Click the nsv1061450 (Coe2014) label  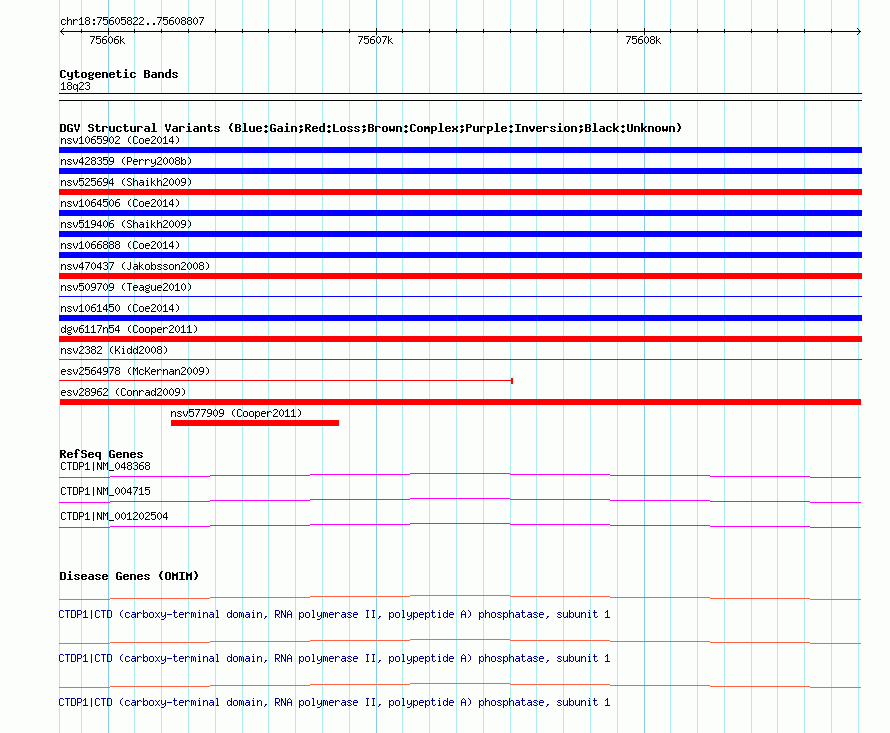click(x=120, y=308)
